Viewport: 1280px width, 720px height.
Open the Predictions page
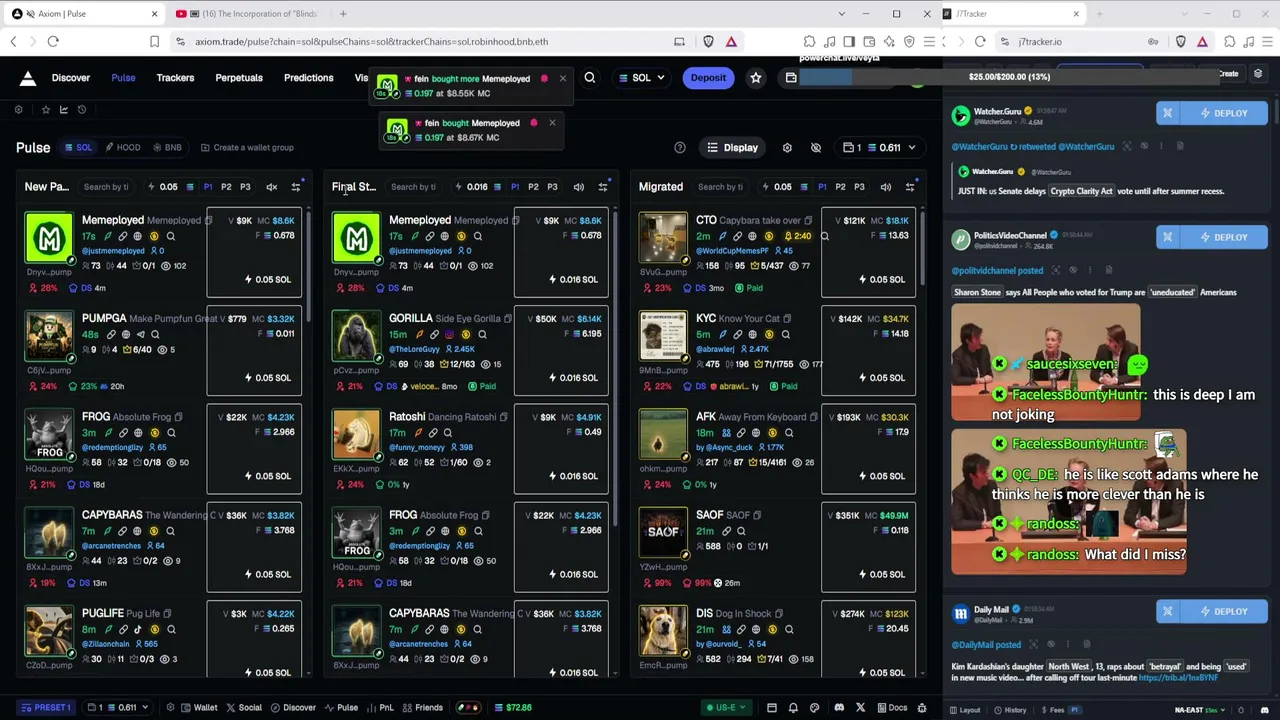click(308, 78)
